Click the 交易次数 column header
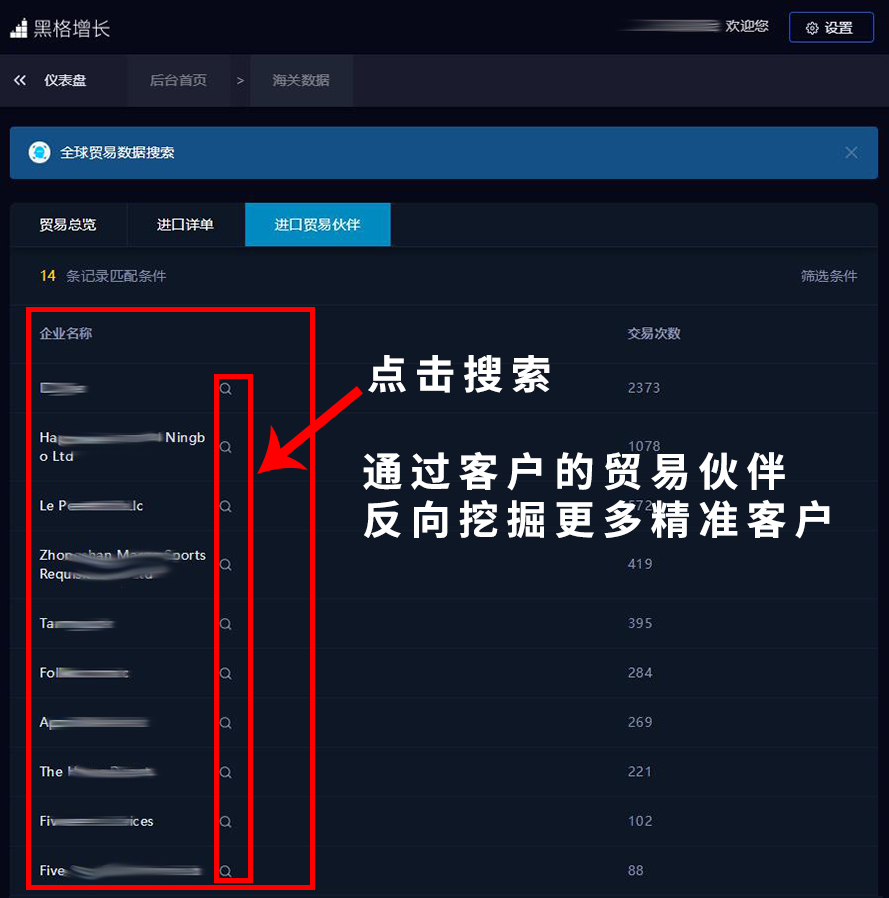This screenshot has height=898, width=889. [x=654, y=334]
